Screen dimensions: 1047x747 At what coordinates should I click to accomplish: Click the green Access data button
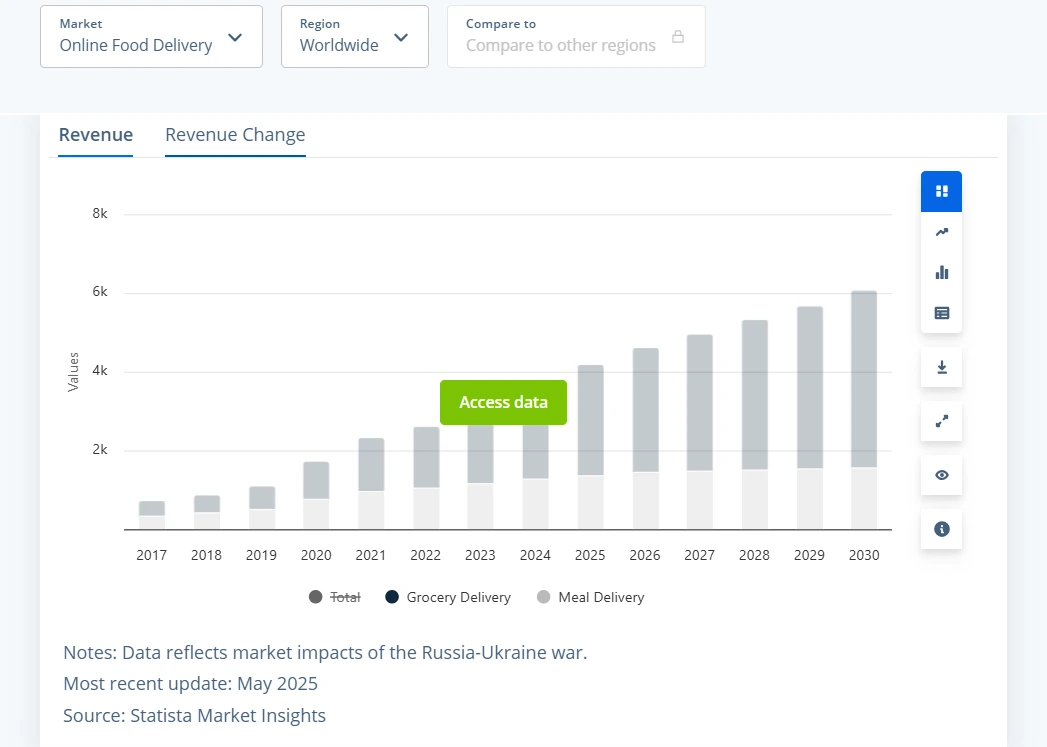503,402
